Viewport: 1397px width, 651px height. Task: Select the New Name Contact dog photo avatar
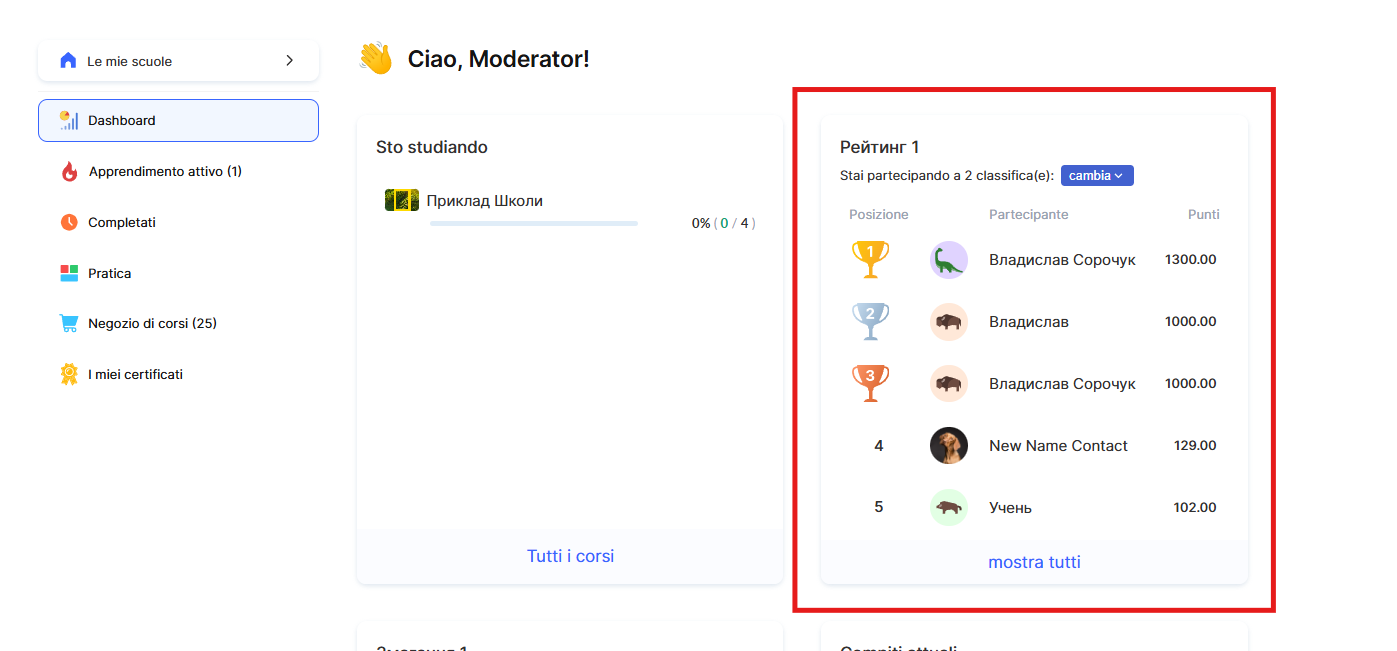pyautogui.click(x=948, y=446)
